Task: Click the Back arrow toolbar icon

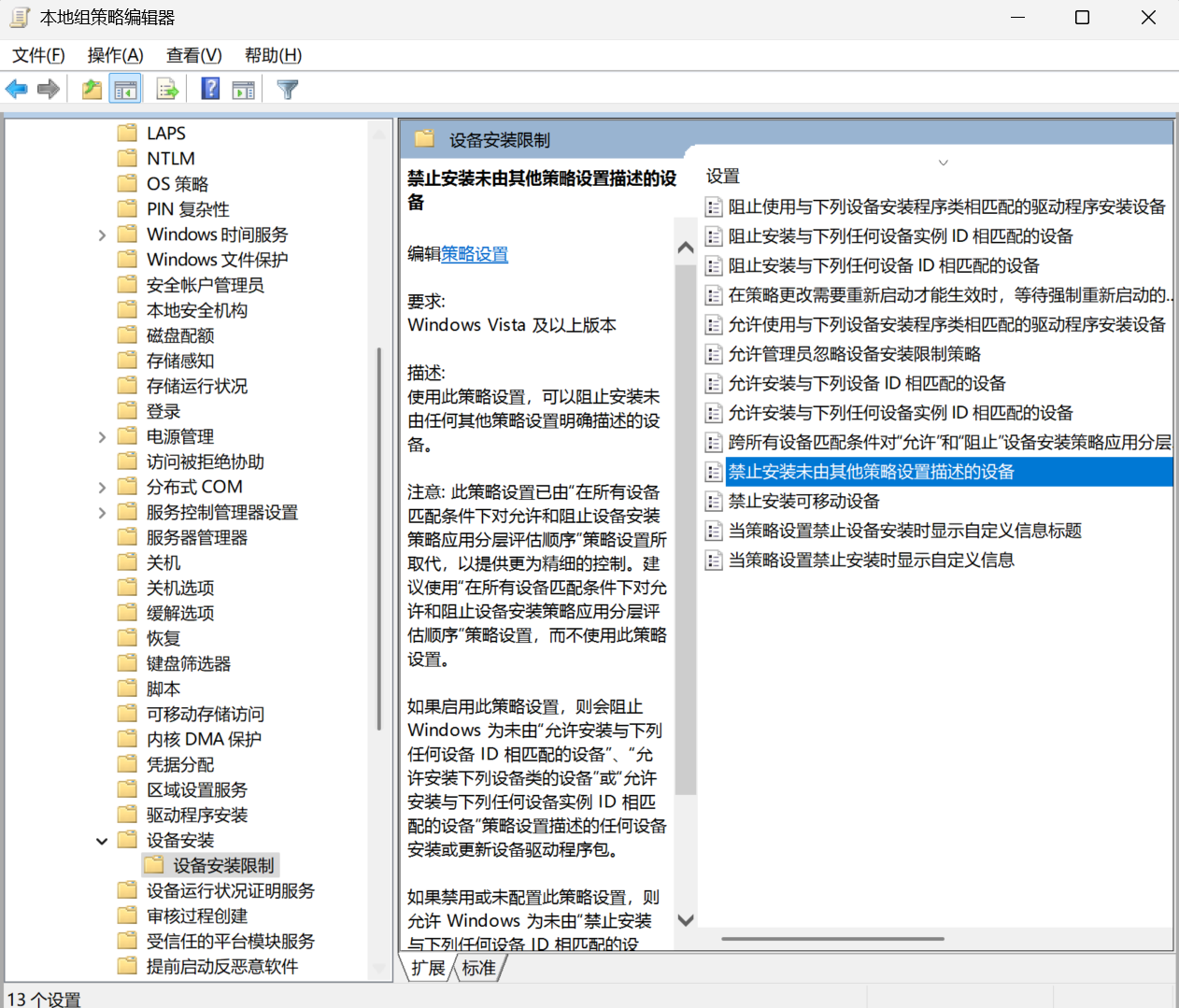Action: [17, 90]
